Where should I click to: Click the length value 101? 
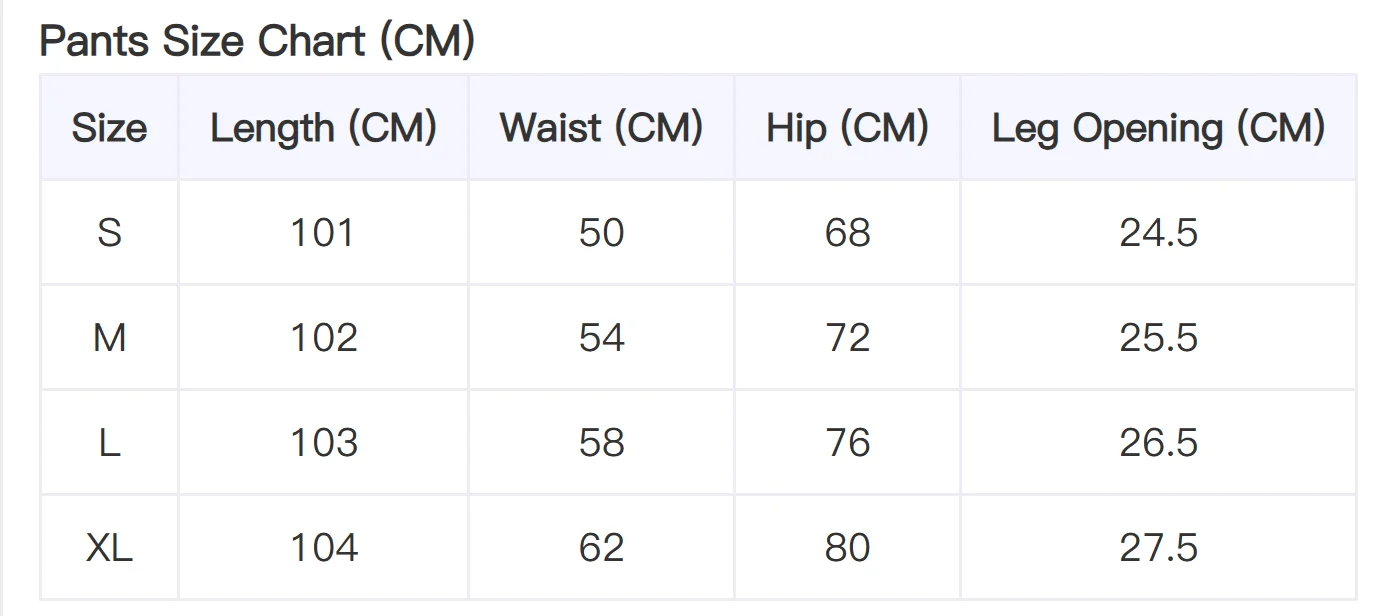point(323,233)
